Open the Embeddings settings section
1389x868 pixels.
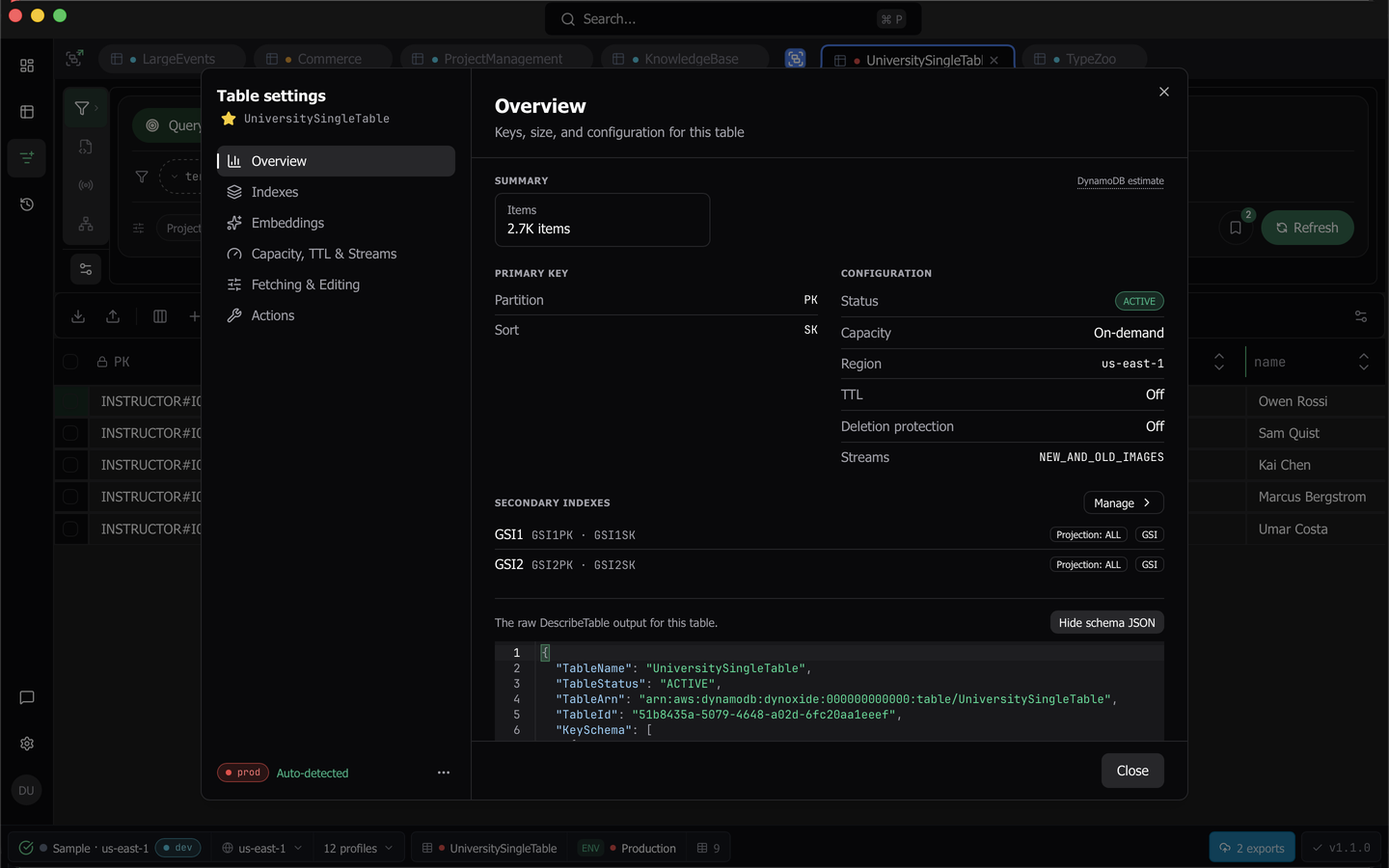(336, 223)
